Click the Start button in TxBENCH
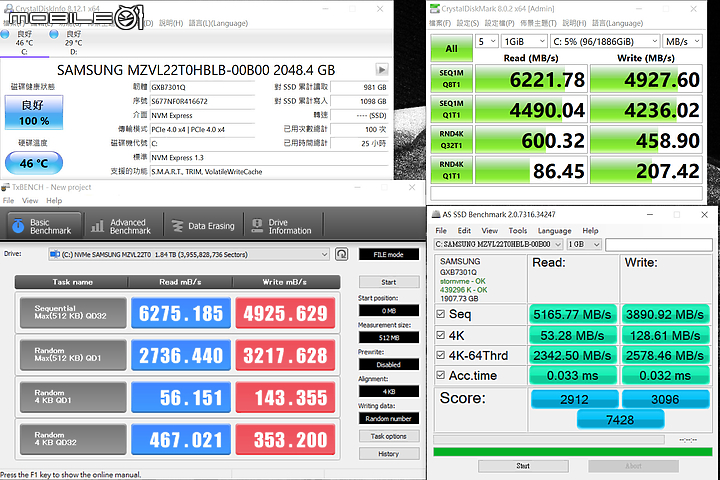This screenshot has width=720, height=480. (x=388, y=282)
